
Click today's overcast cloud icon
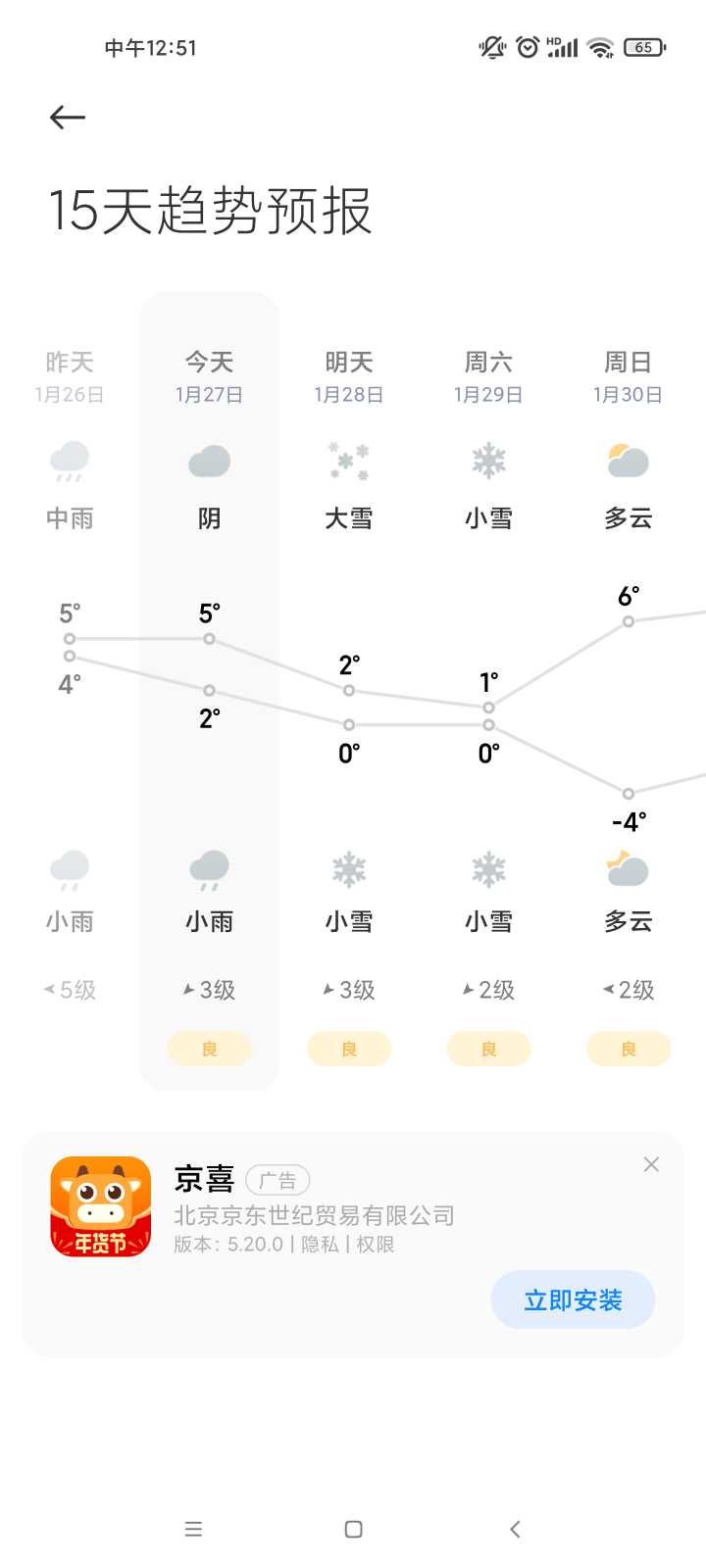coord(209,461)
